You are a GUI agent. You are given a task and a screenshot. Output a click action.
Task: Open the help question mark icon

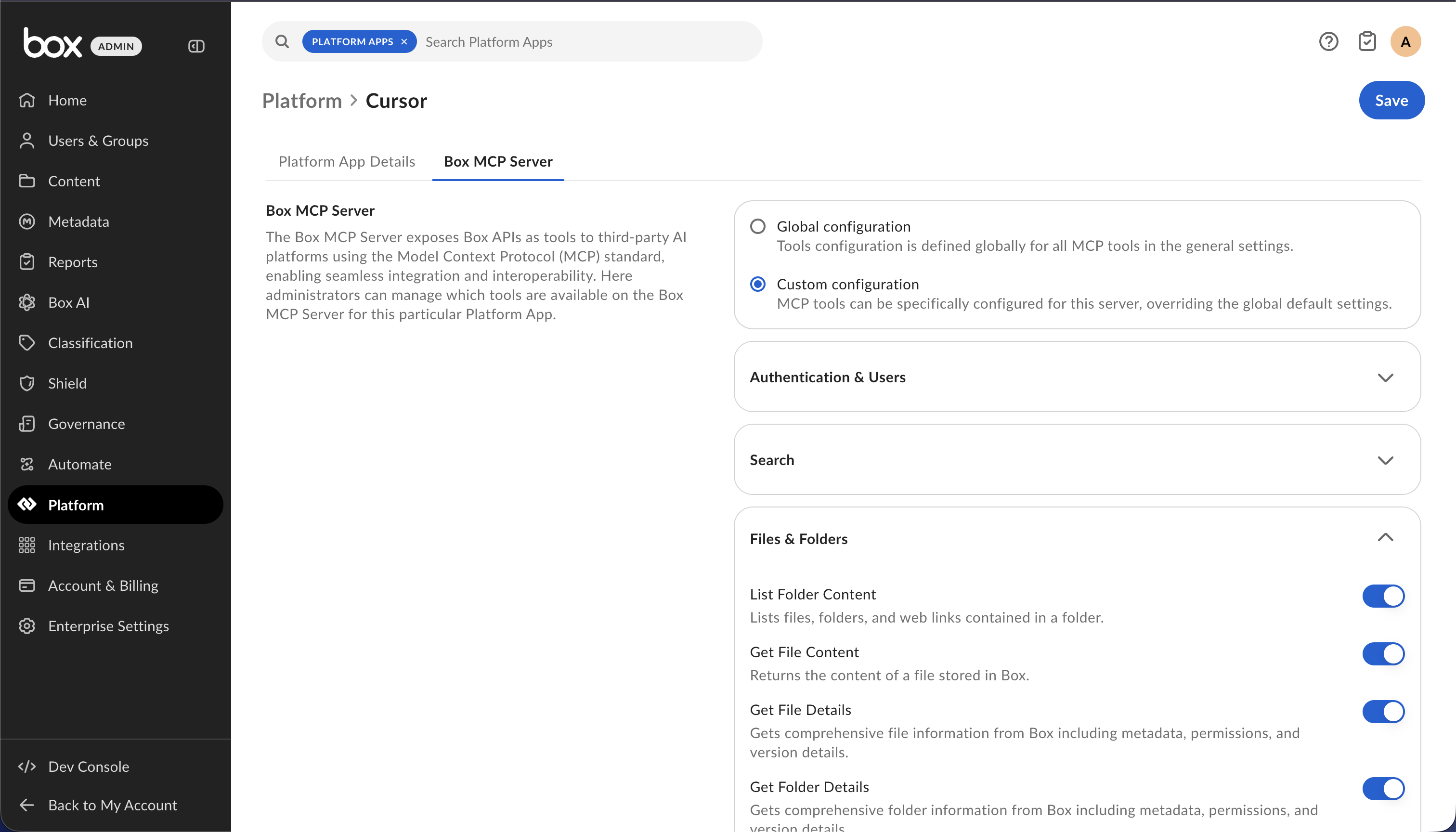point(1328,42)
